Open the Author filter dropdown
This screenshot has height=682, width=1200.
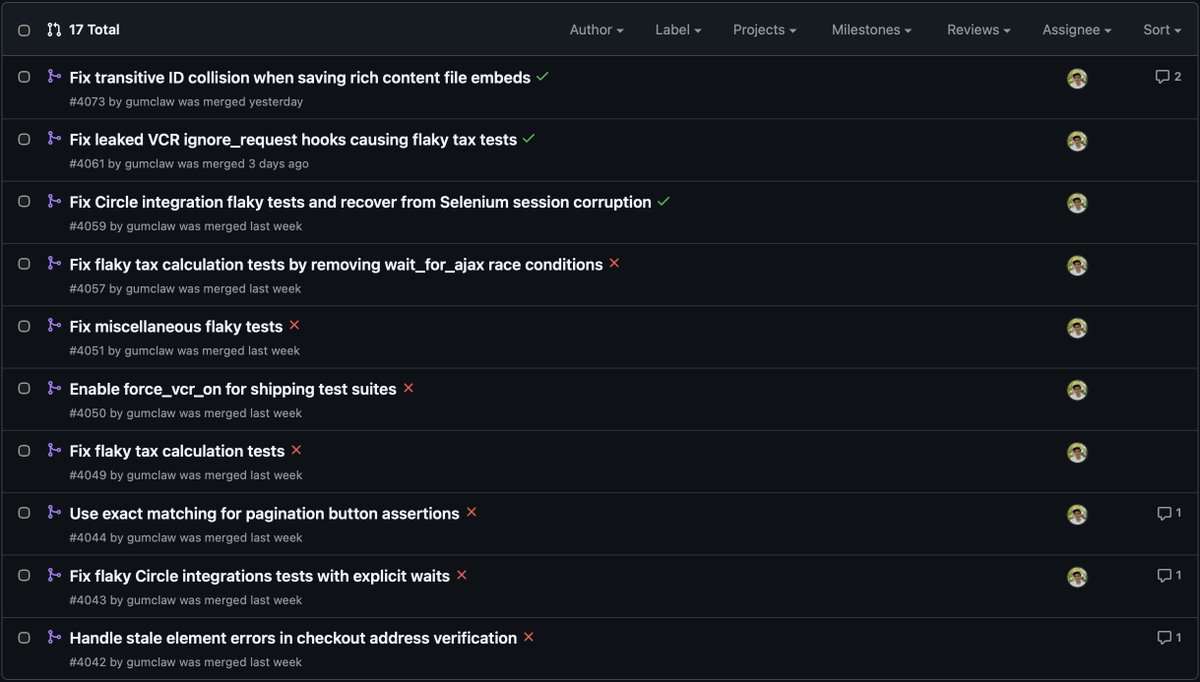pos(596,29)
